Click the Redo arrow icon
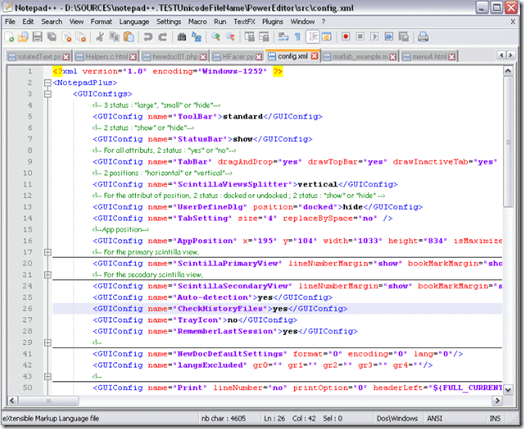 coord(163,37)
